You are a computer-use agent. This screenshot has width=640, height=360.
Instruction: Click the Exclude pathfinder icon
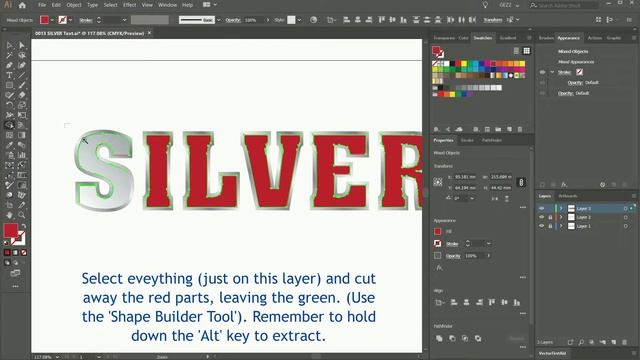tap(478, 338)
